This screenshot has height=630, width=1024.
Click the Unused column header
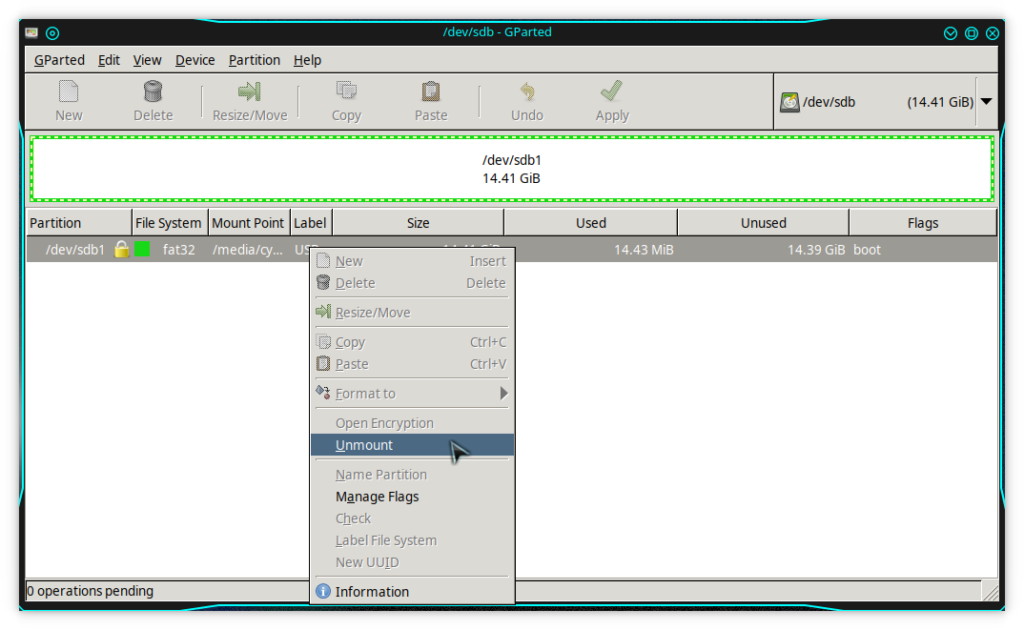click(763, 223)
